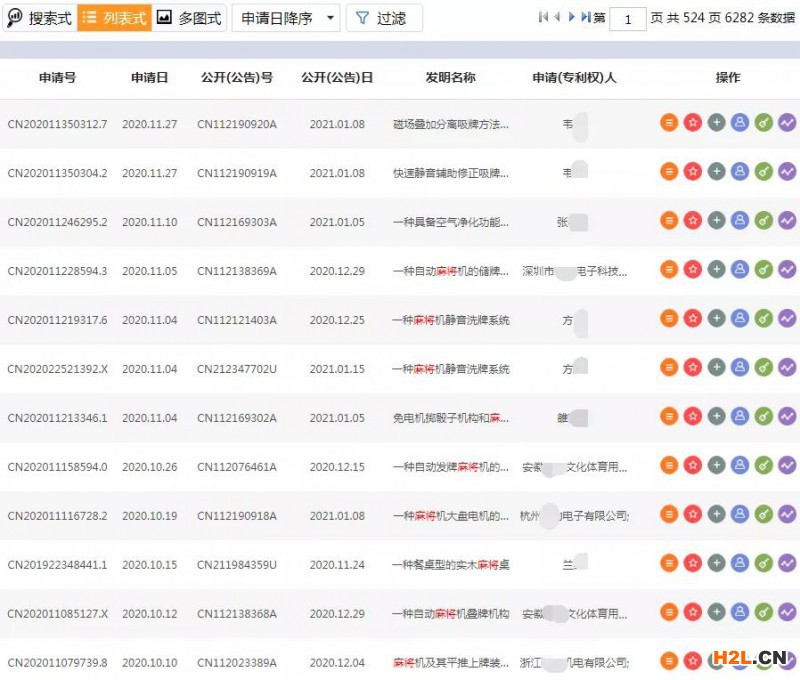Jump to the last results page
The image size is (800, 680).
point(585,17)
